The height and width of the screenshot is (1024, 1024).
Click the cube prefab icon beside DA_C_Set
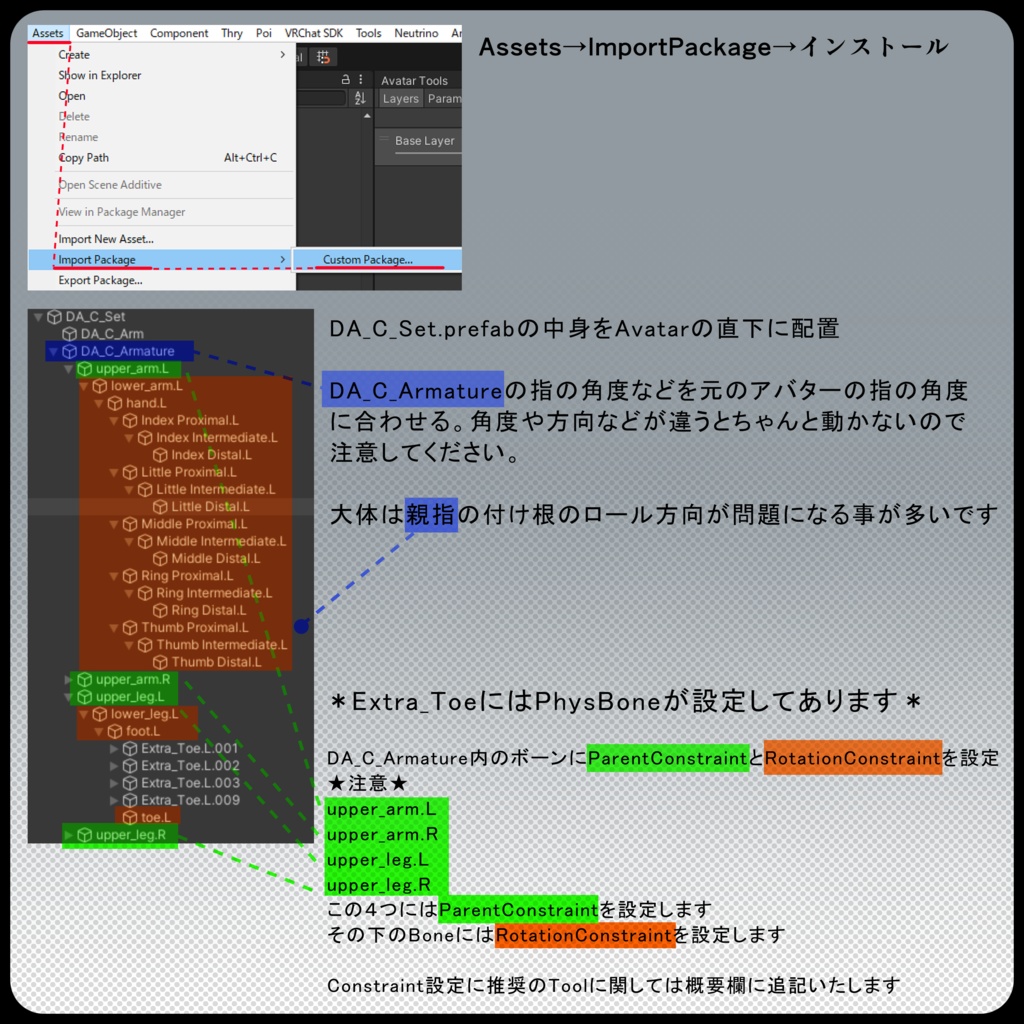click(54, 317)
